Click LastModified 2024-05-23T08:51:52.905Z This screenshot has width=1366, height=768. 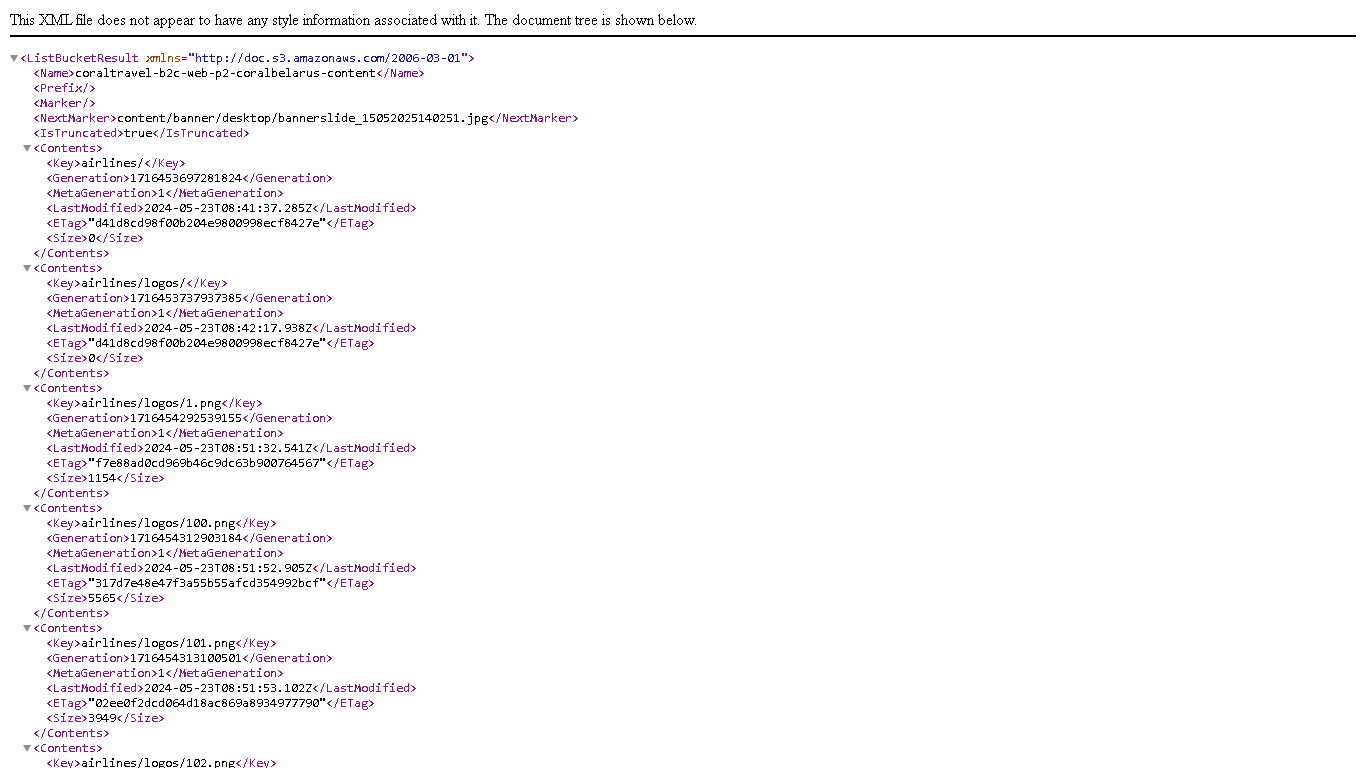pyautogui.click(x=229, y=568)
